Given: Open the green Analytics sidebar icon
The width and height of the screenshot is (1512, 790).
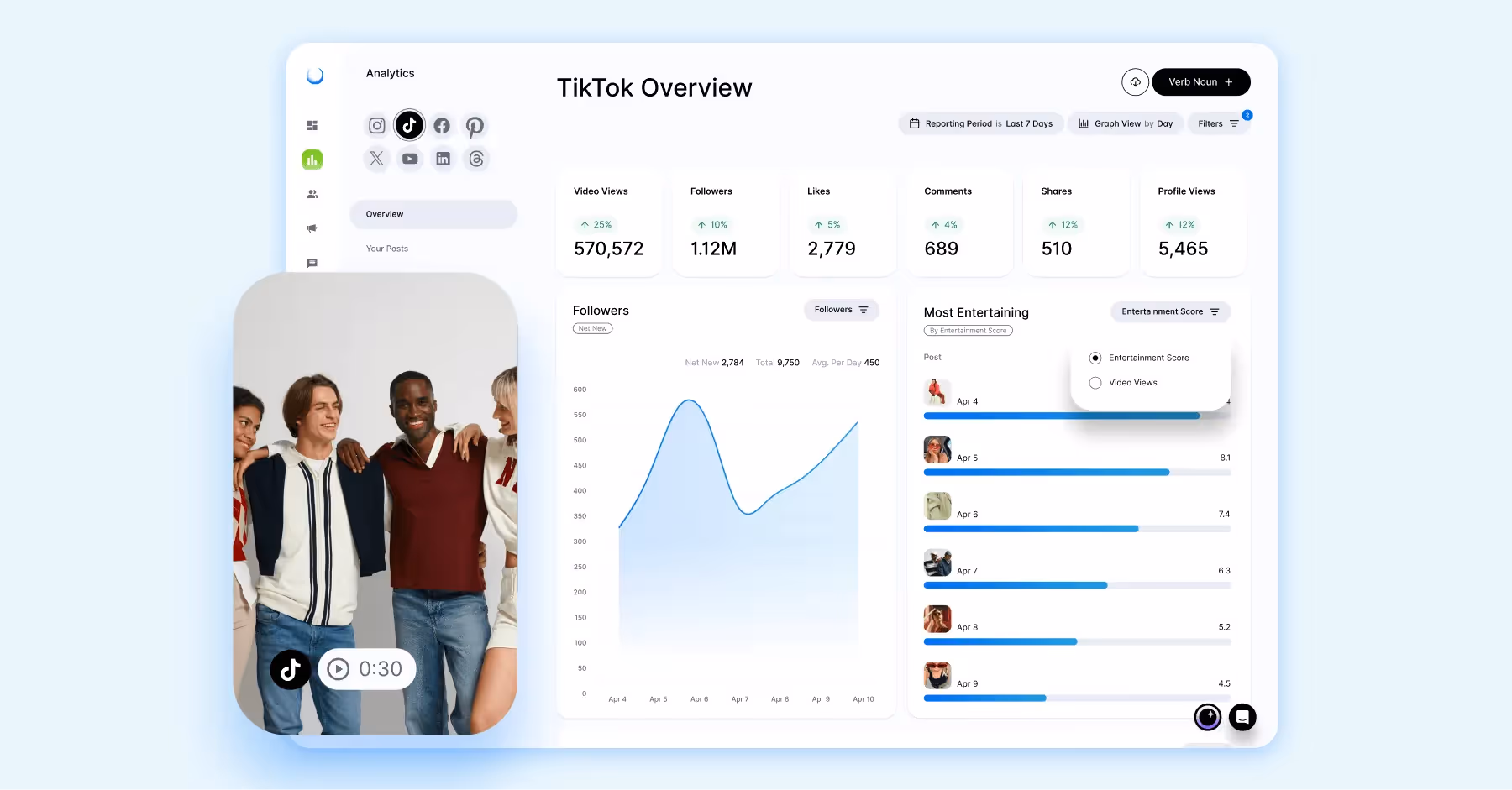Looking at the screenshot, I should click(x=312, y=160).
